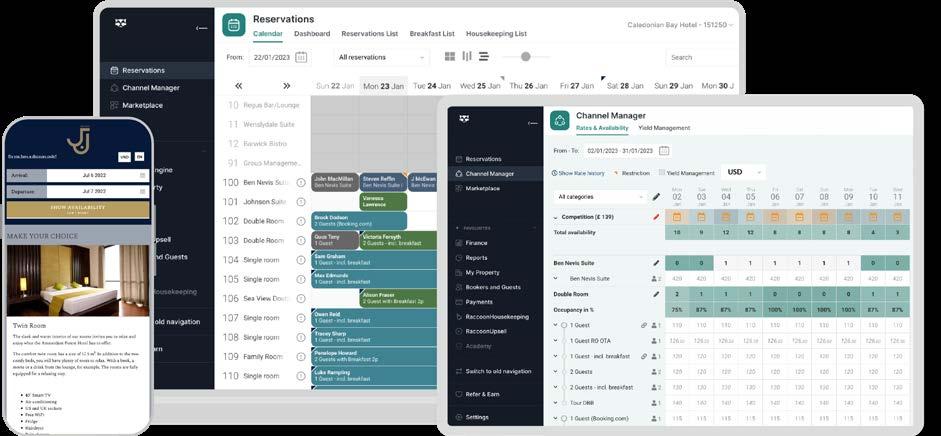
Task: Open the USD currency dropdown in Channel Manager
Action: click(x=743, y=172)
